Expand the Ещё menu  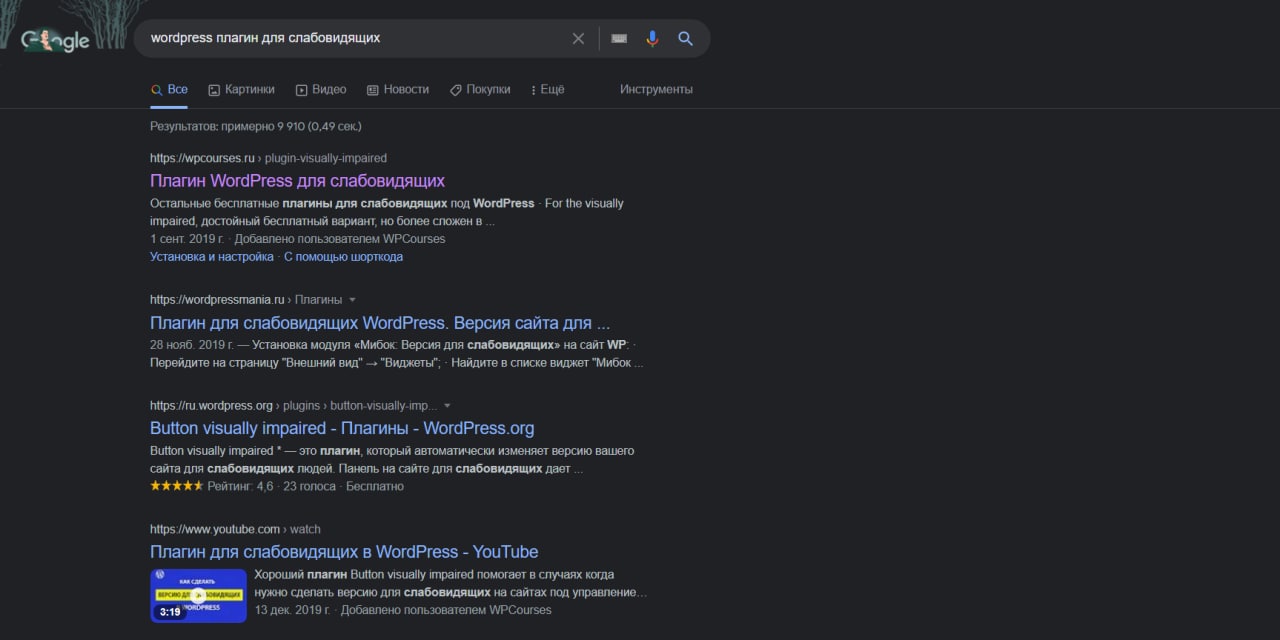point(547,89)
